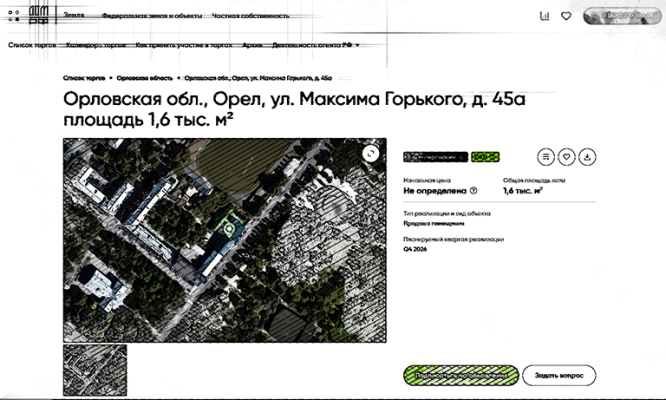Click the main satellite map image
The width and height of the screenshot is (666, 400).
click(x=225, y=240)
